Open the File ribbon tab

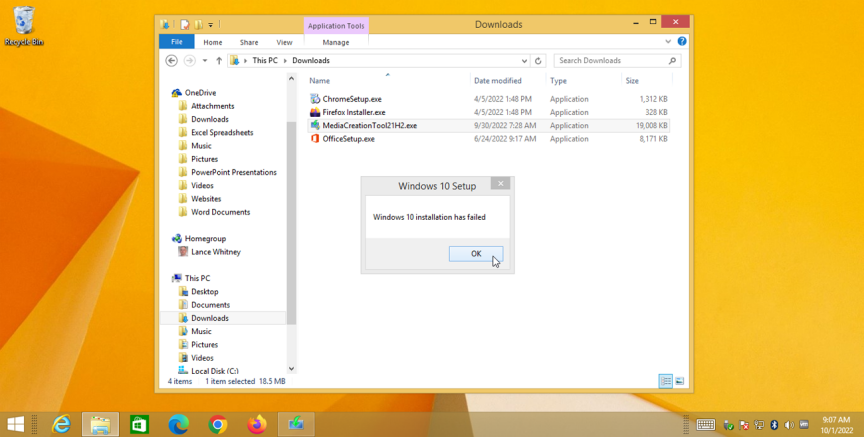coord(176,42)
